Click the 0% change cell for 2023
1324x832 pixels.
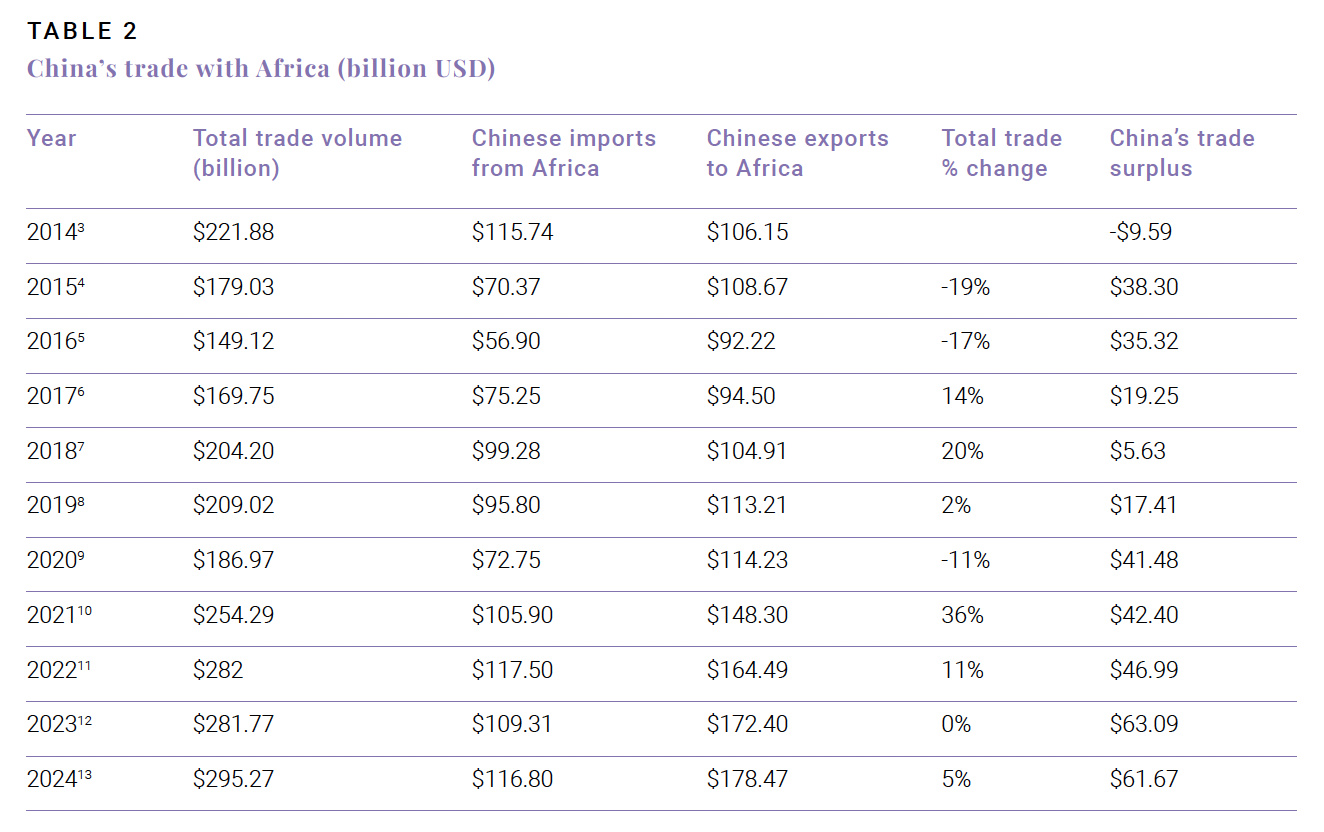click(956, 724)
